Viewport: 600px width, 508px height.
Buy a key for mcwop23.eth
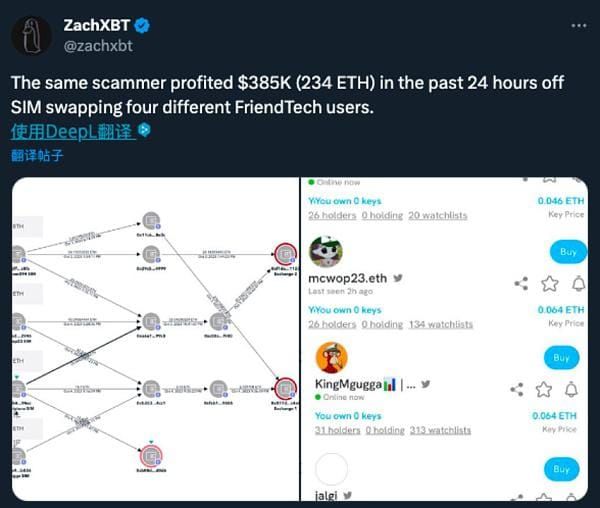[568, 252]
